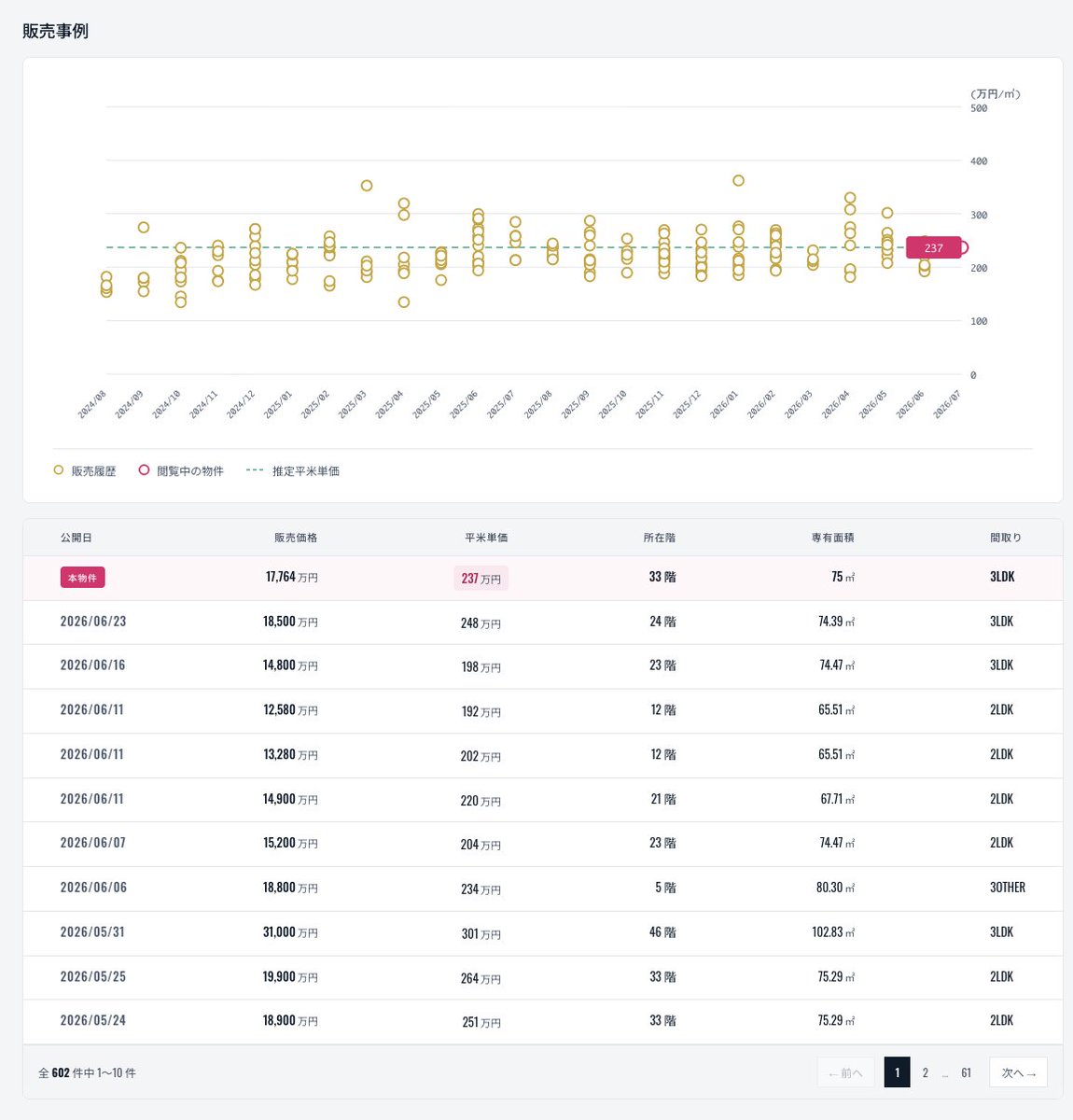The width and height of the screenshot is (1073, 1120).
Task: Click the ←前へ previous page button
Action: [x=845, y=1073]
